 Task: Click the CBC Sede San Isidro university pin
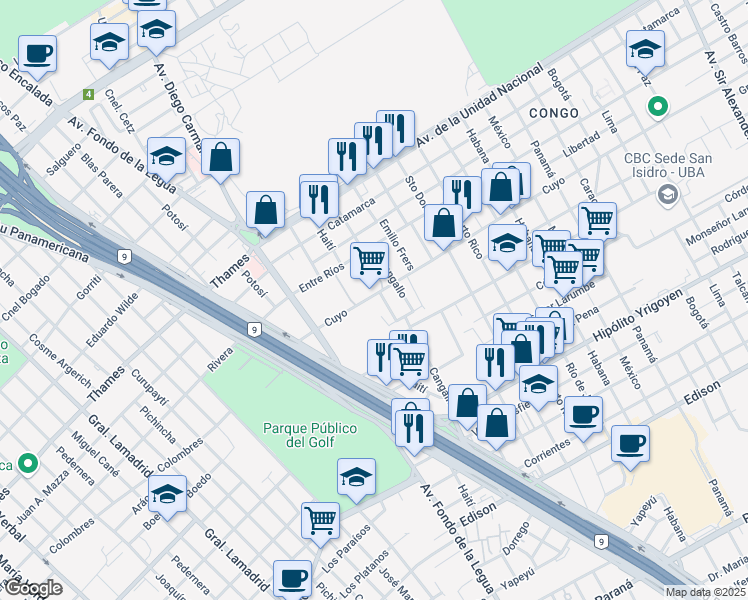coord(668,195)
